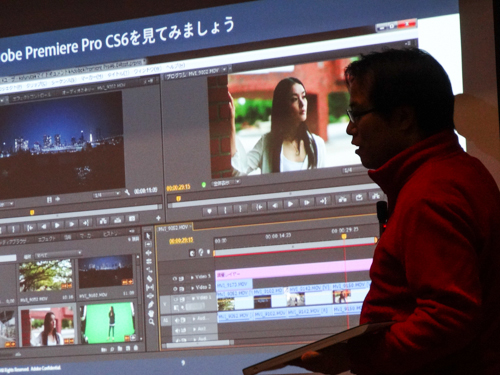
Task: Expand the Video 3 track triangle
Action: click(x=192, y=277)
